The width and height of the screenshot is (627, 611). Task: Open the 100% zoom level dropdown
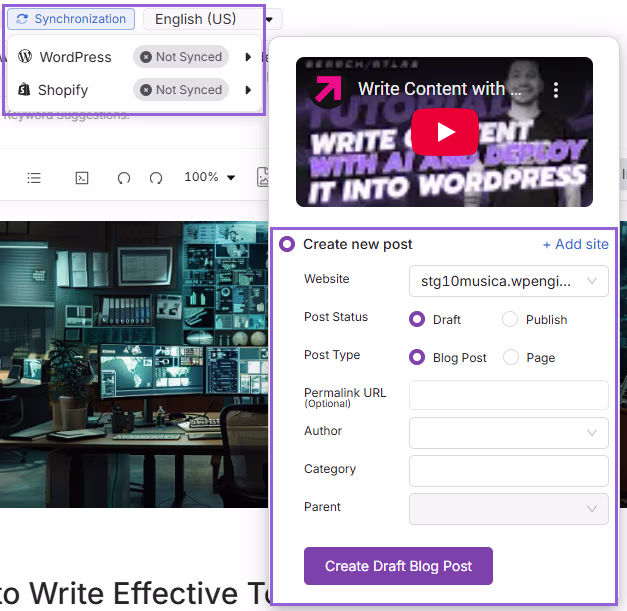coord(210,178)
